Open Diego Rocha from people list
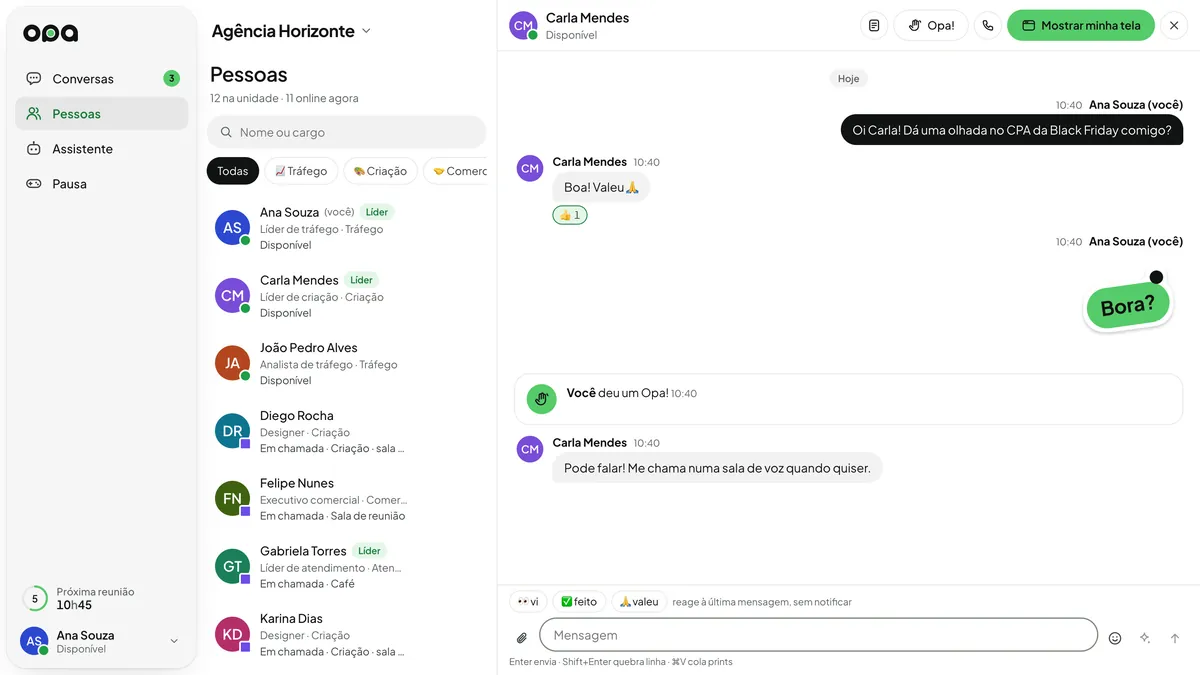Screen dimensions: 1200x675 pyautogui.click(x=346, y=432)
